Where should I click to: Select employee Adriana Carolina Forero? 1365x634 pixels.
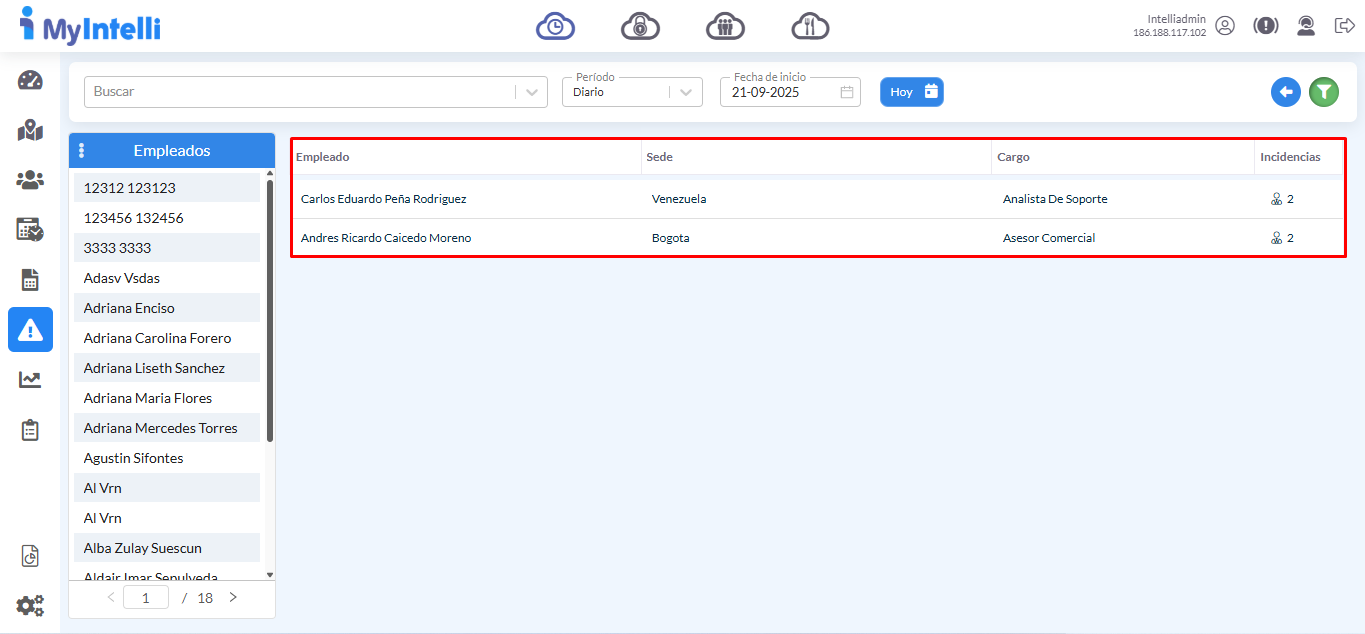157,338
